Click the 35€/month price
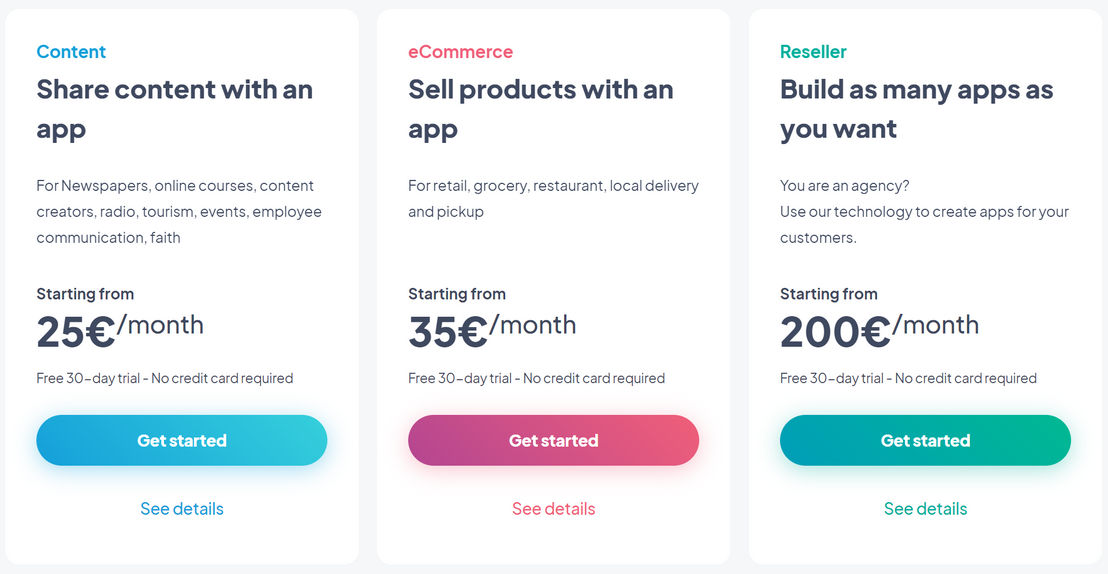Screen dimensions: 1108x574 492,329
